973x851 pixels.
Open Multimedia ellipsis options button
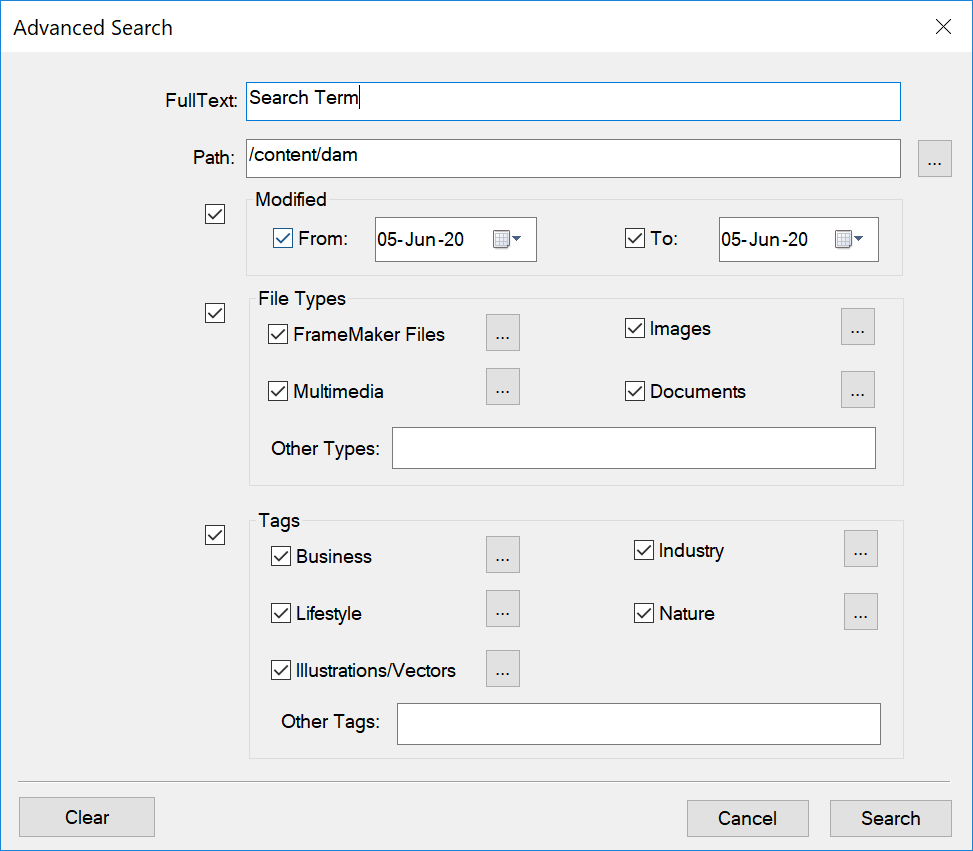pos(503,387)
